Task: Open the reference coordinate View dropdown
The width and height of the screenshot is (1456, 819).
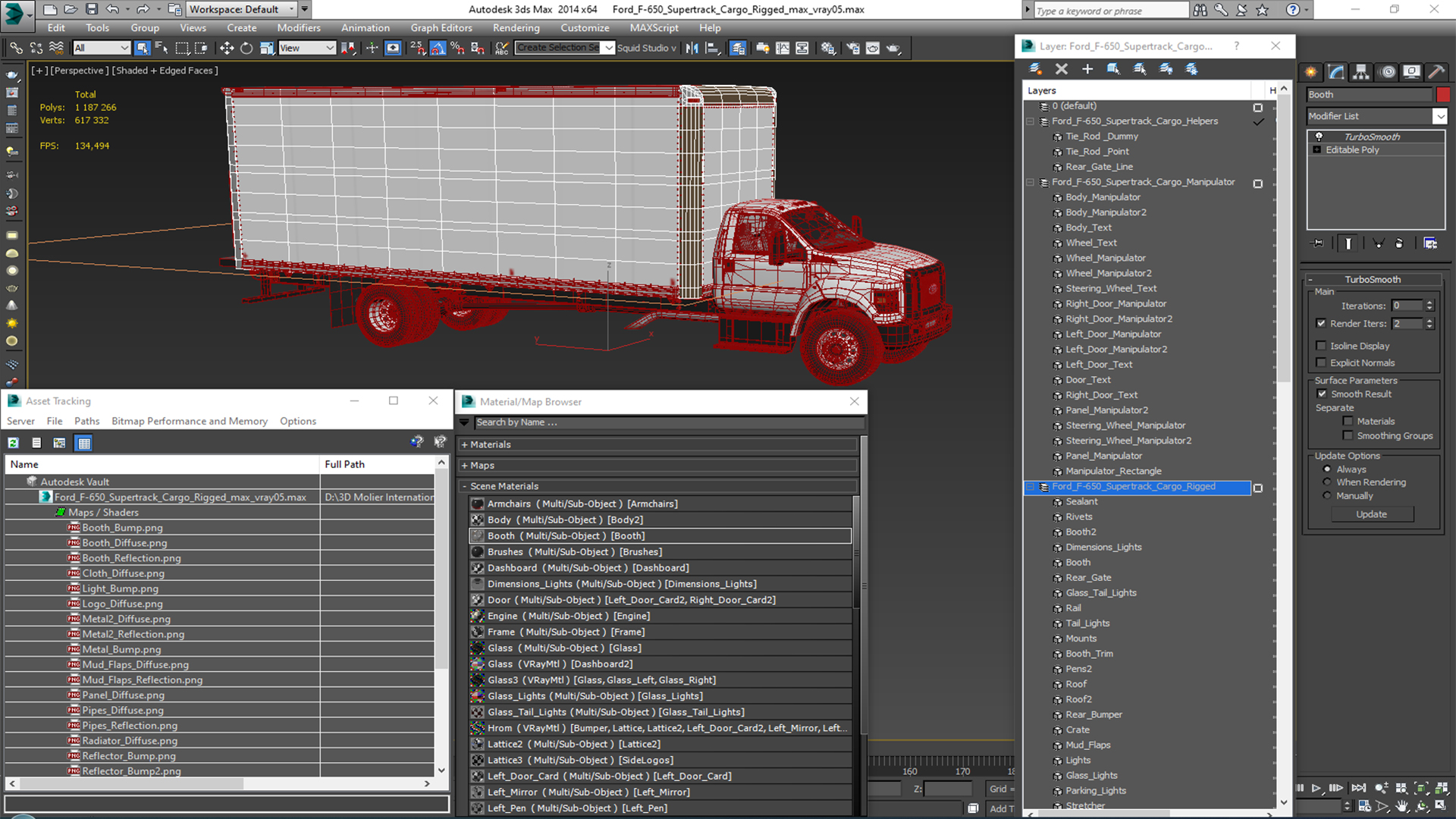Action: [x=307, y=48]
